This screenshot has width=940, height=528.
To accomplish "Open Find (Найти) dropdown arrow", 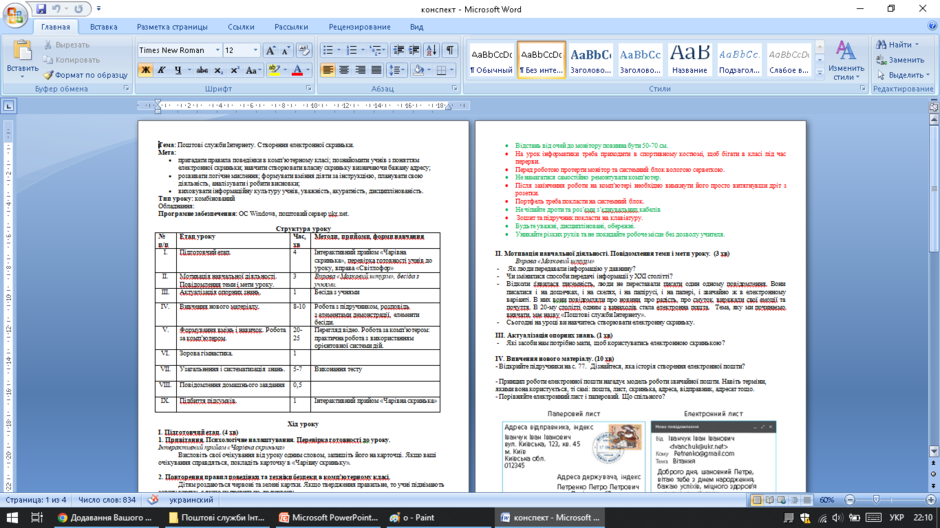I will coord(917,45).
